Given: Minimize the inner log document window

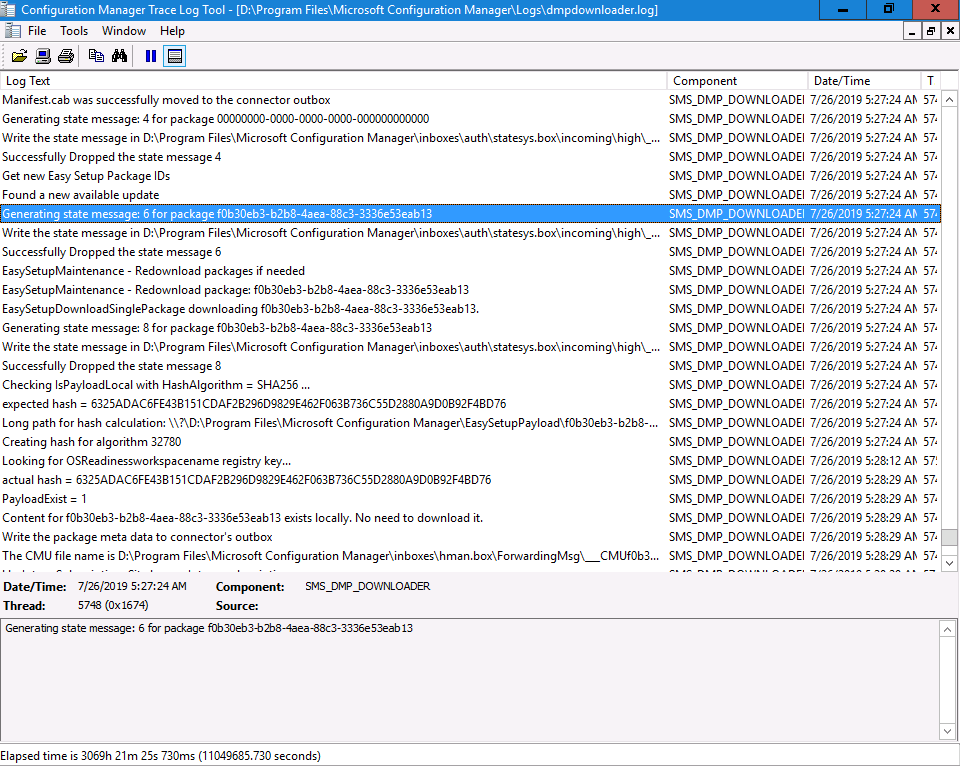Looking at the screenshot, I should point(912,31).
